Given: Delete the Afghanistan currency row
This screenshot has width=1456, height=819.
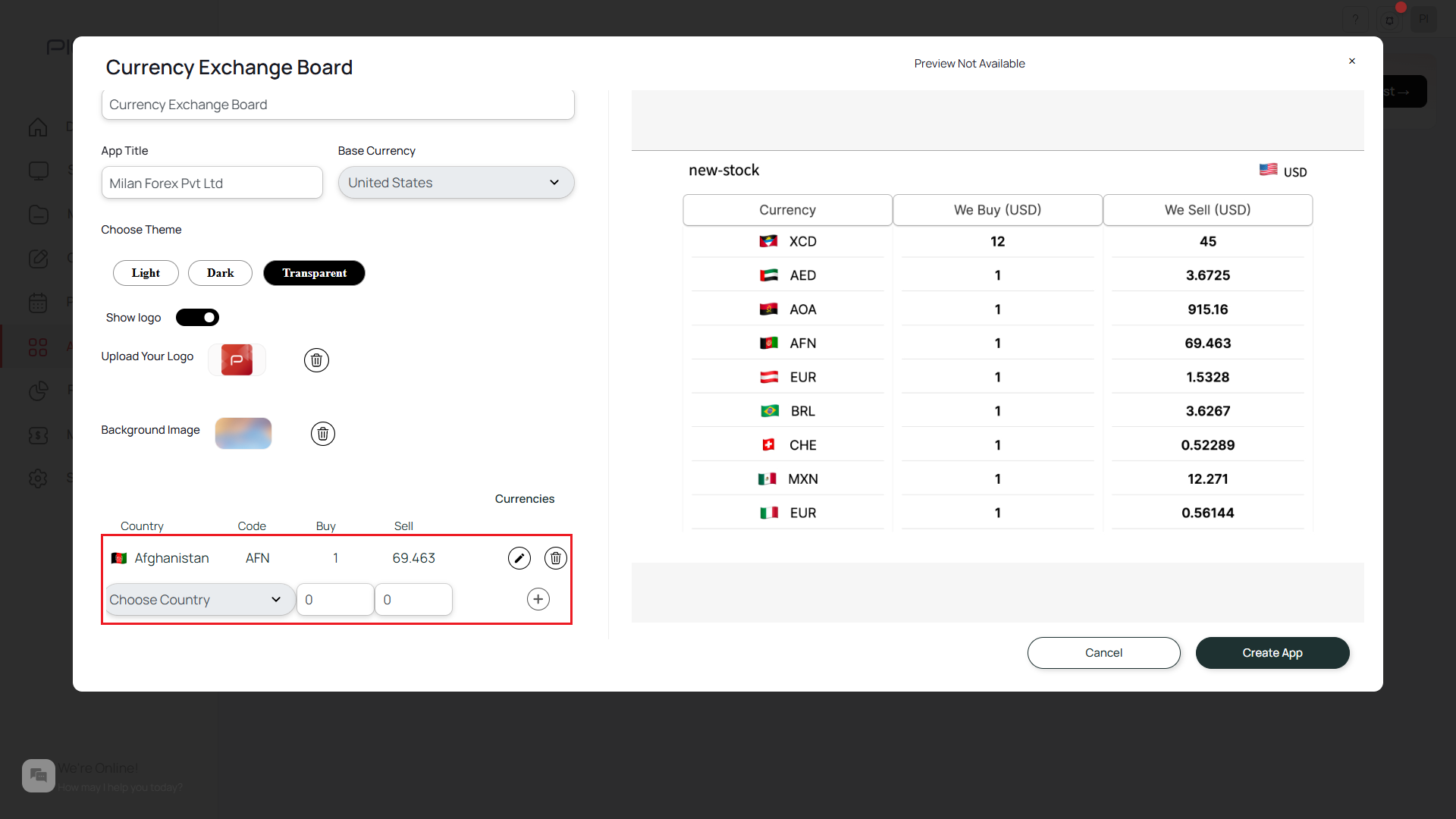Looking at the screenshot, I should pyautogui.click(x=556, y=559).
